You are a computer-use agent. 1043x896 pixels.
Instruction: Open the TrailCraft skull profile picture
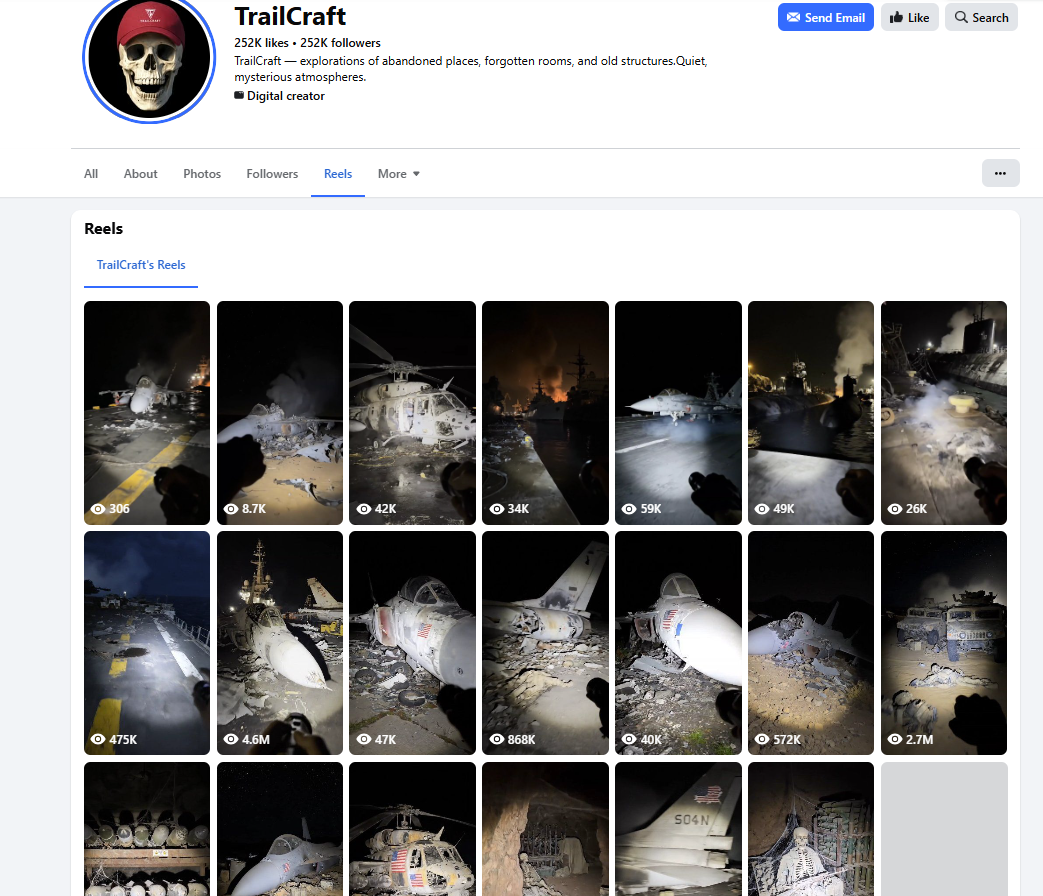pyautogui.click(x=150, y=58)
